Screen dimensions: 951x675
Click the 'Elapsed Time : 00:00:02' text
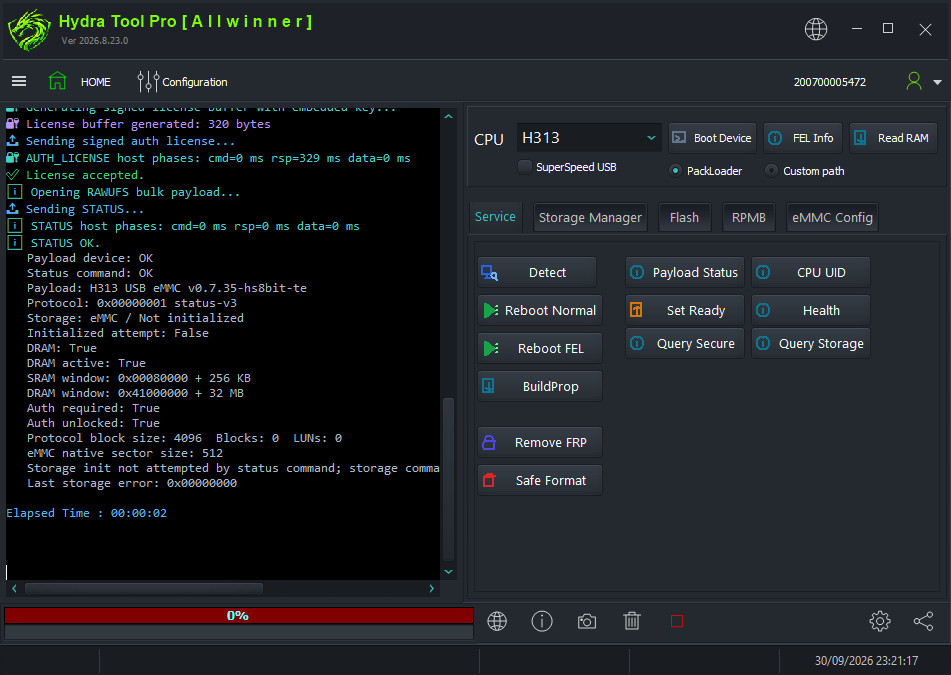click(x=86, y=513)
